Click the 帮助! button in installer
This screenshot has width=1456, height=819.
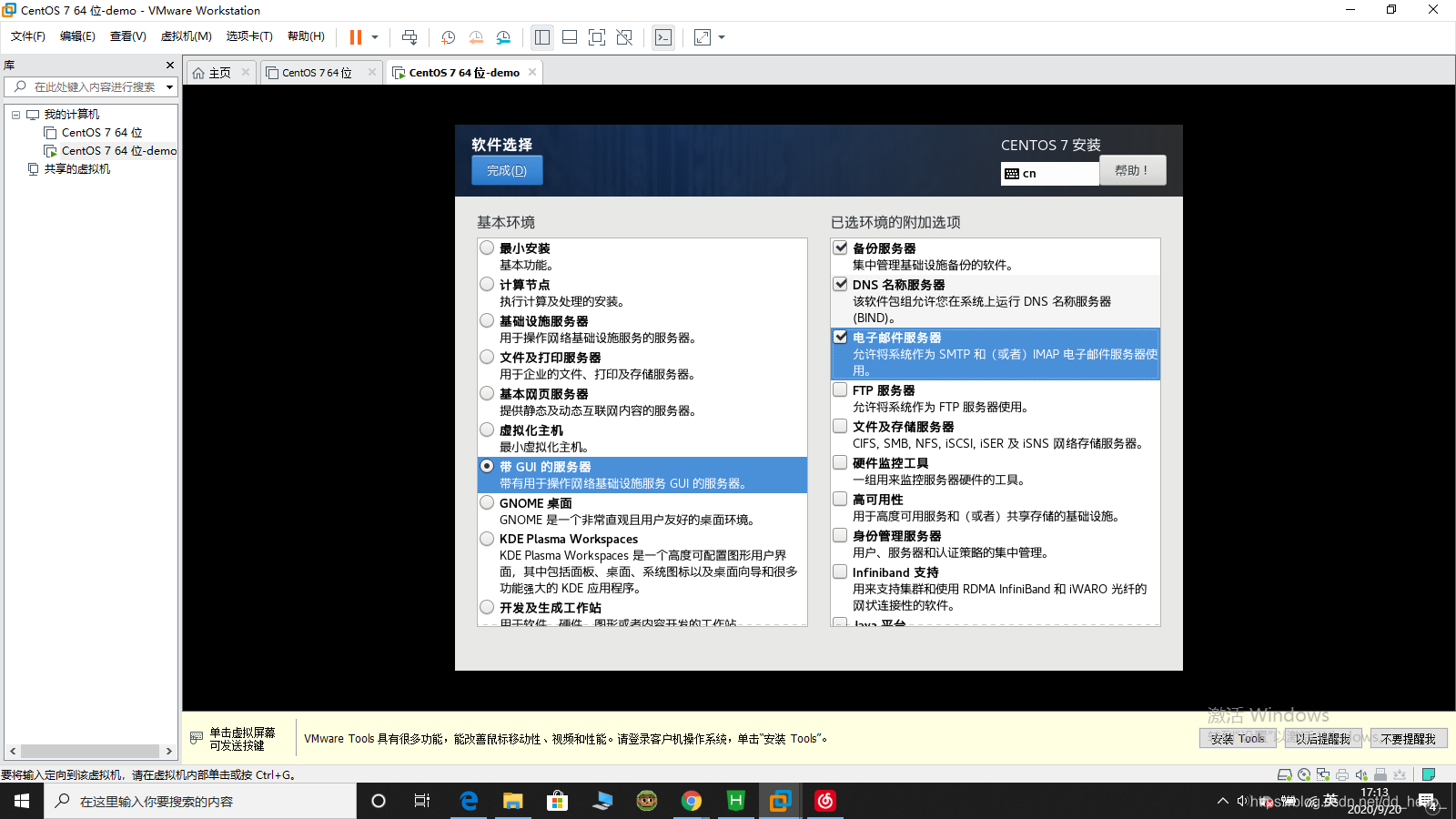click(x=1132, y=170)
